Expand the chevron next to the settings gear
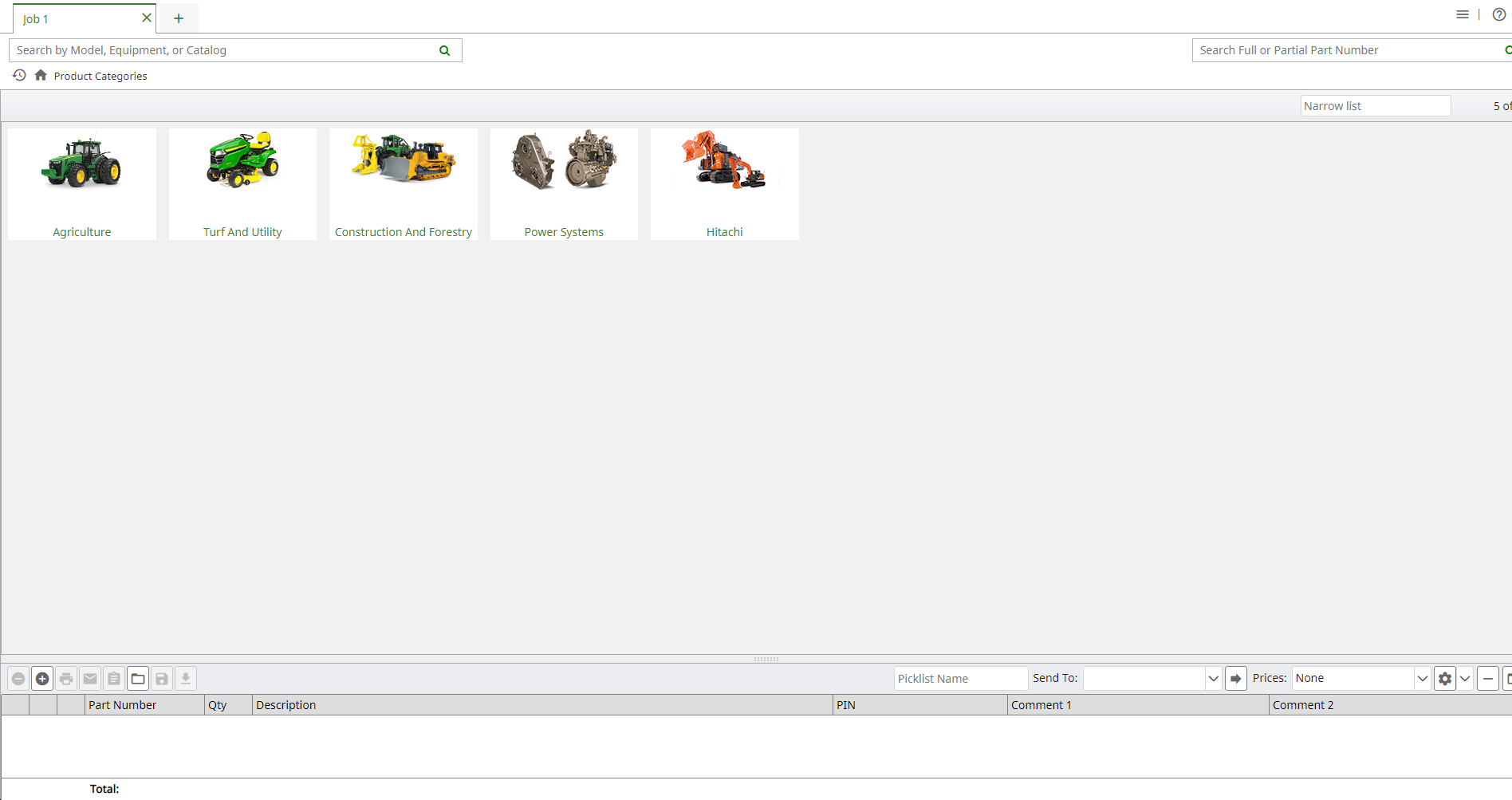The width and height of the screenshot is (1512, 800). [x=1465, y=678]
